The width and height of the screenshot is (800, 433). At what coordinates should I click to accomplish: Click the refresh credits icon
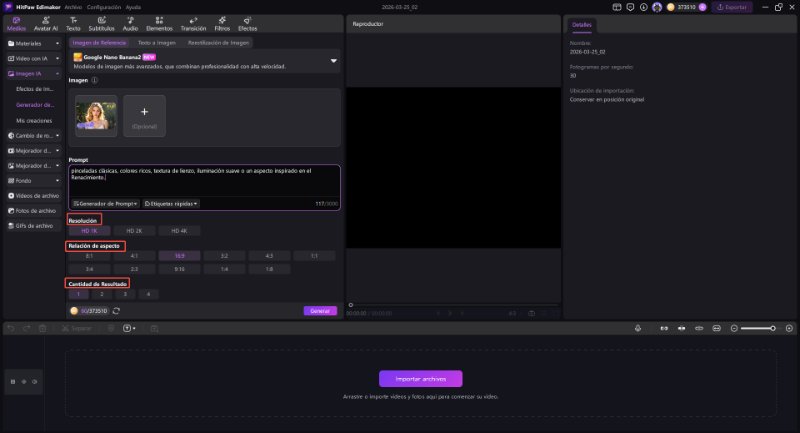click(117, 311)
